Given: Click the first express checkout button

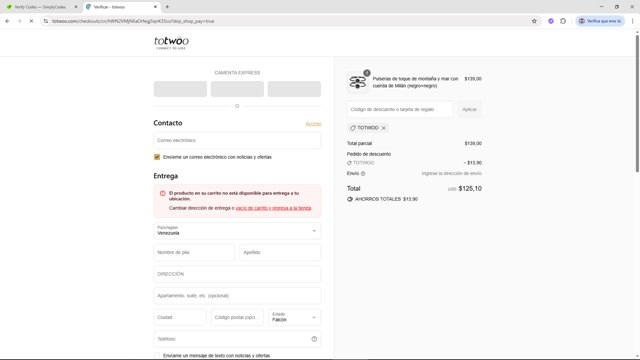Looking at the screenshot, I should point(180,89).
